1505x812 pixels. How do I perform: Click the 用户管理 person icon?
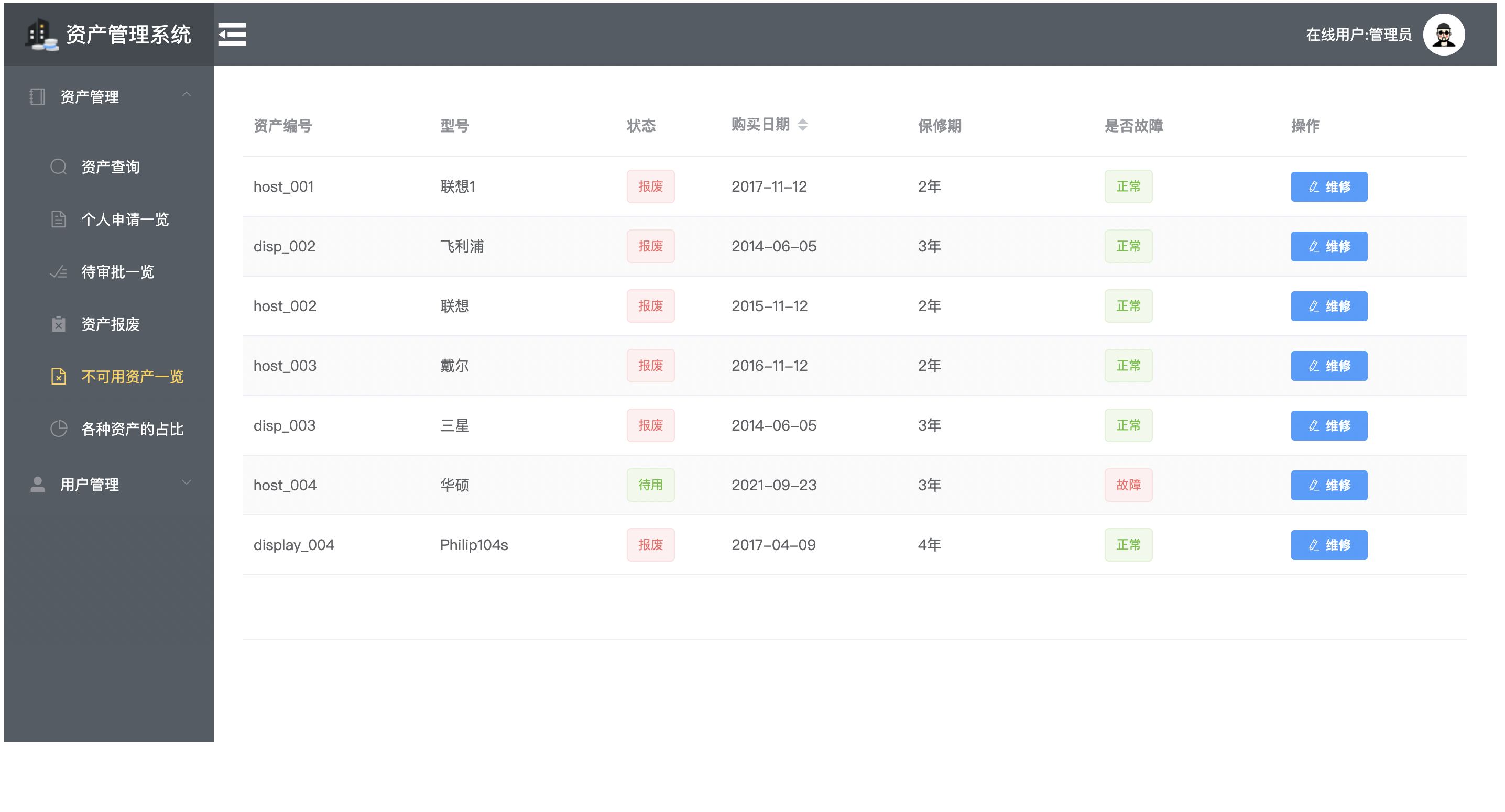(x=37, y=484)
